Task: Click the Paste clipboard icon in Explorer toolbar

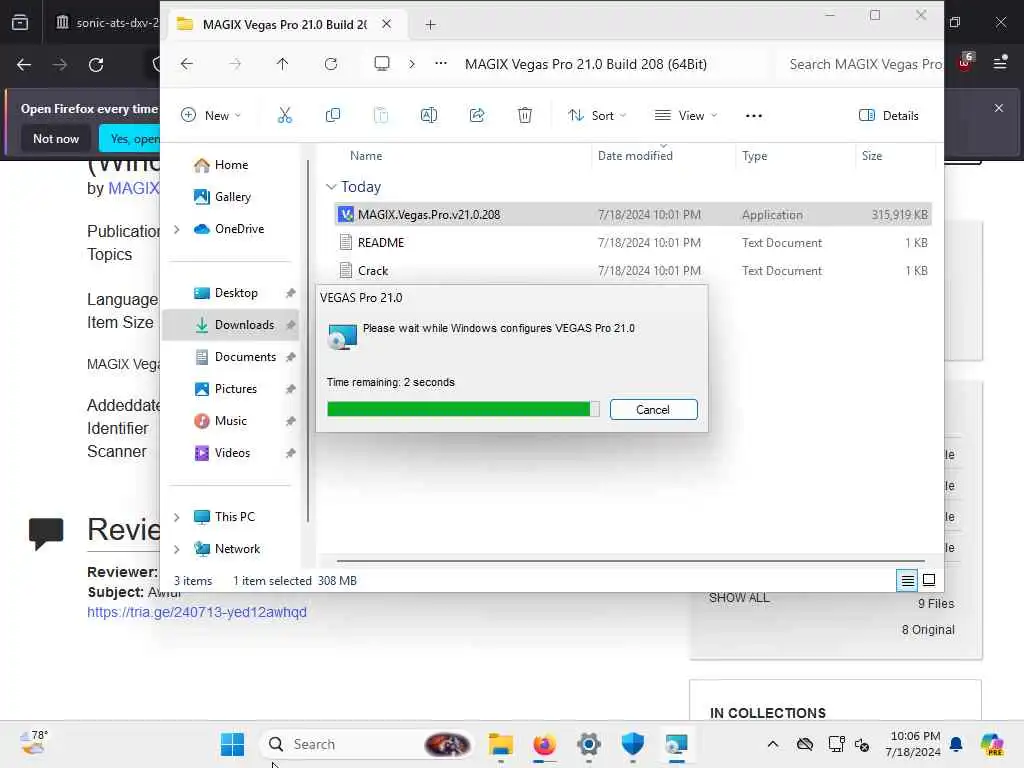Action: [381, 116]
